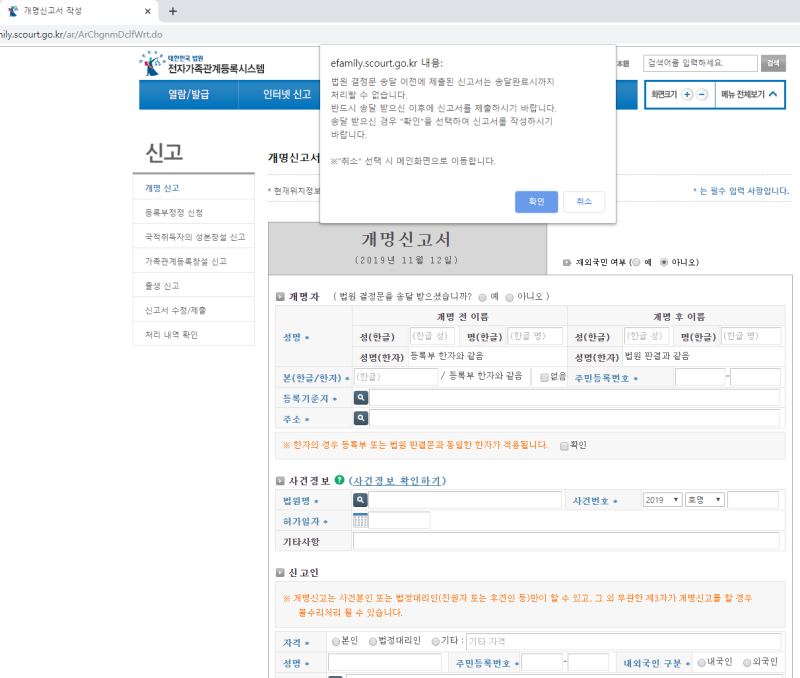Viewport: 800px width, 678px height.
Task: Close the 개명신고서 작성 browser tab
Action: (147, 11)
